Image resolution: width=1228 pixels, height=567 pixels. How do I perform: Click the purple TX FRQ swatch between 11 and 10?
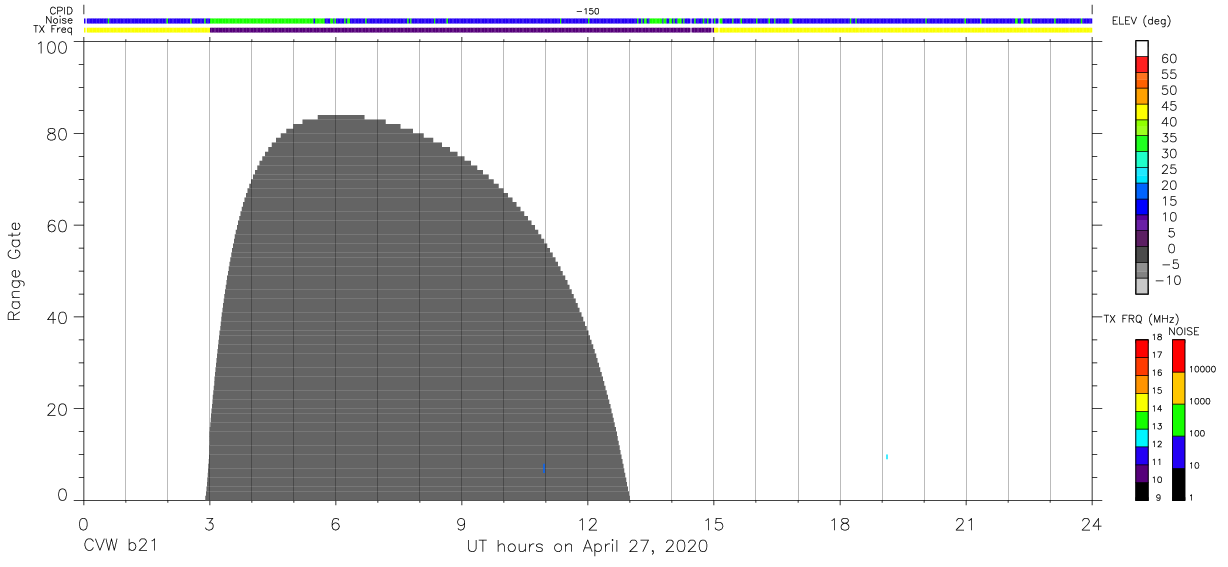pos(1142,473)
